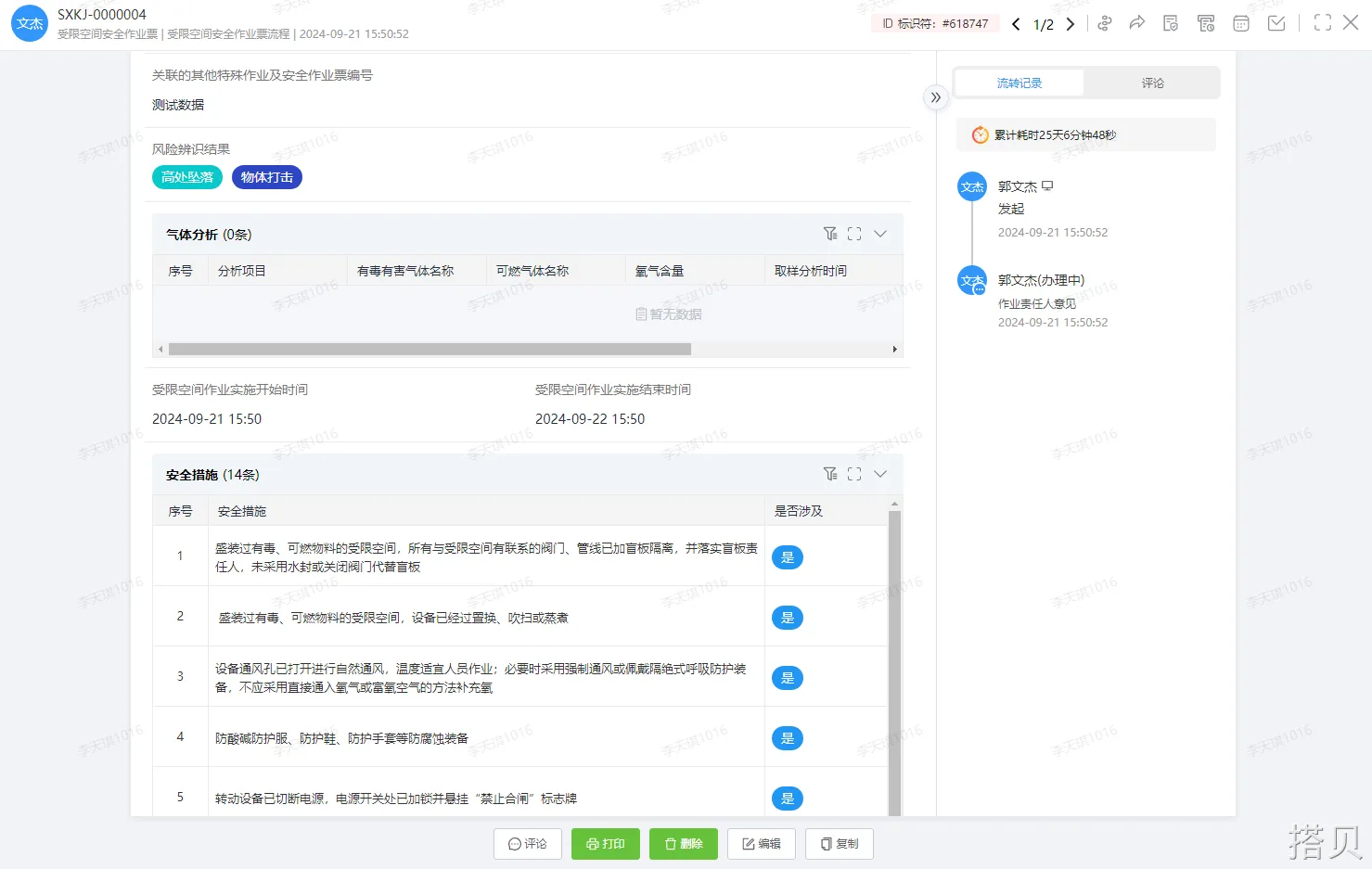Screen dimensions: 1372x869
Task: Toggle 是 for safety measure row 4
Action: tap(788, 738)
